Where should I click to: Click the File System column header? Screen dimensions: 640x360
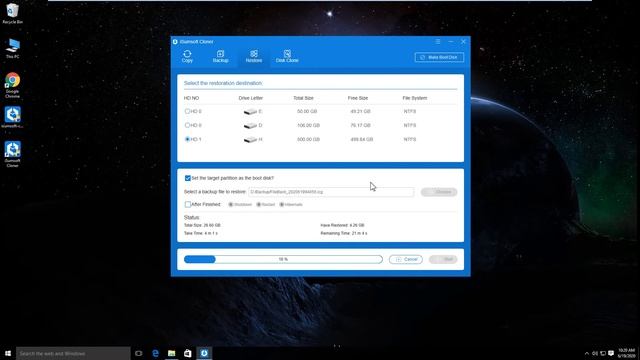point(415,98)
